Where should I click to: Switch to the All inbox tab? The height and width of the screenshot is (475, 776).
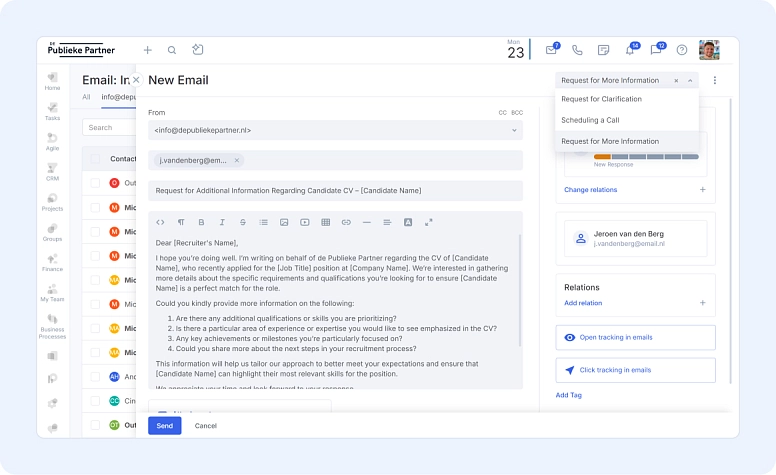pyautogui.click(x=86, y=97)
